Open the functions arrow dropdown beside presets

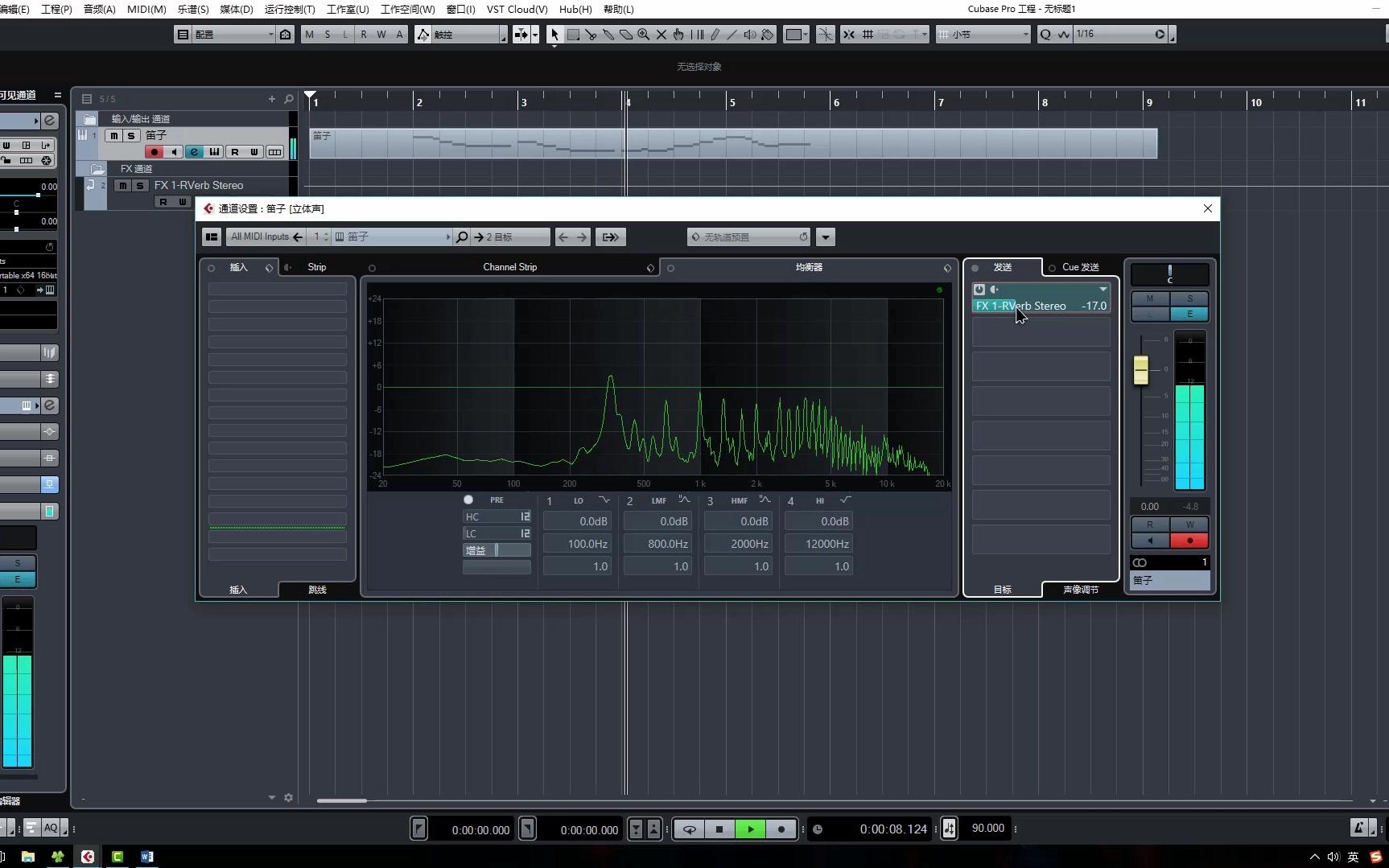pyautogui.click(x=826, y=237)
